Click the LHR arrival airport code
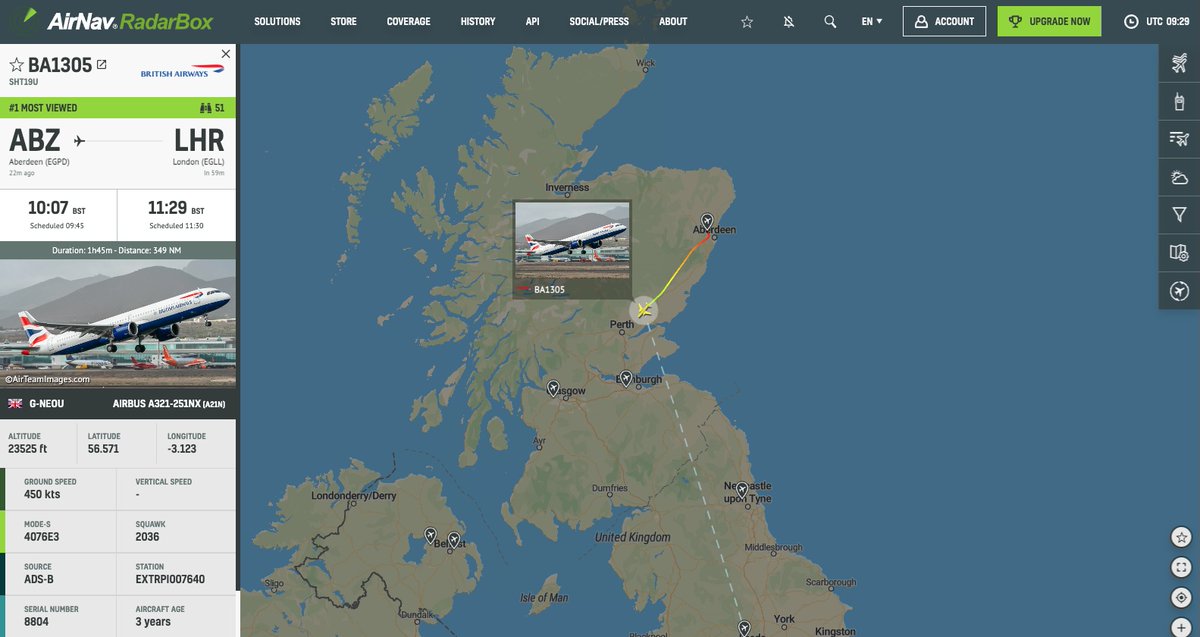Image resolution: width=1200 pixels, height=637 pixels. (199, 140)
